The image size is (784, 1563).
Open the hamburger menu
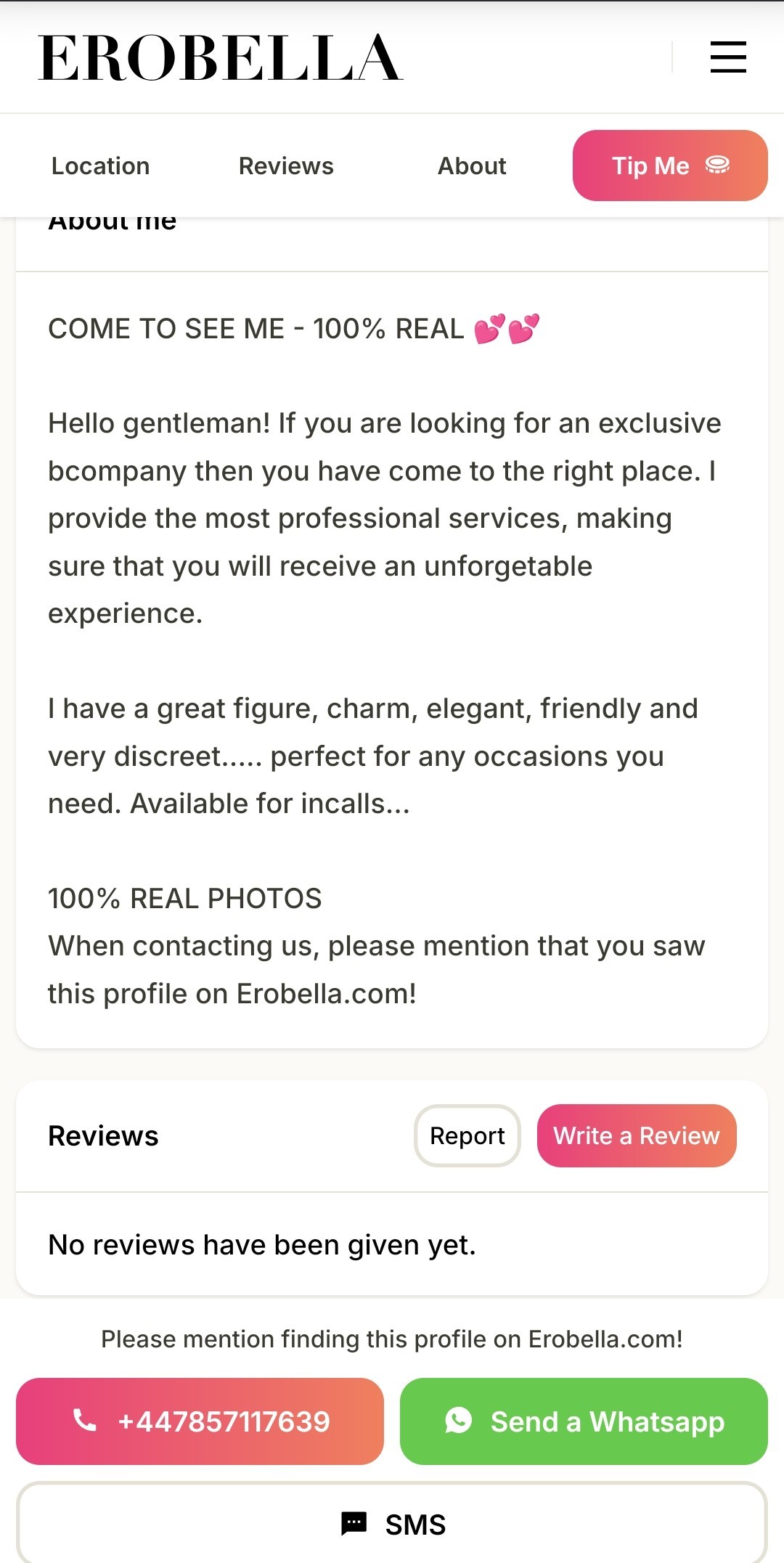pos(728,57)
